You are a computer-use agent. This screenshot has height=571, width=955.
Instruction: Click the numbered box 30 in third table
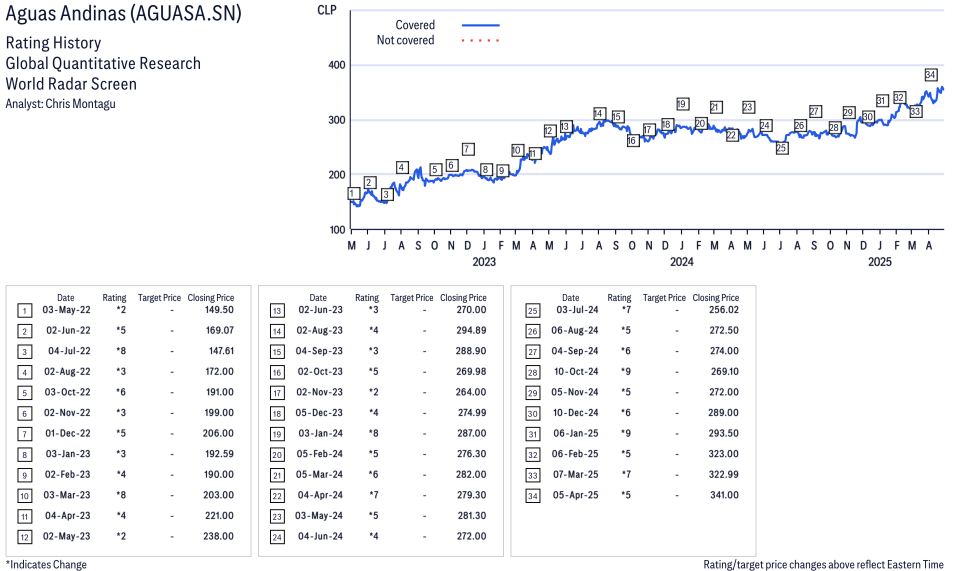point(533,414)
